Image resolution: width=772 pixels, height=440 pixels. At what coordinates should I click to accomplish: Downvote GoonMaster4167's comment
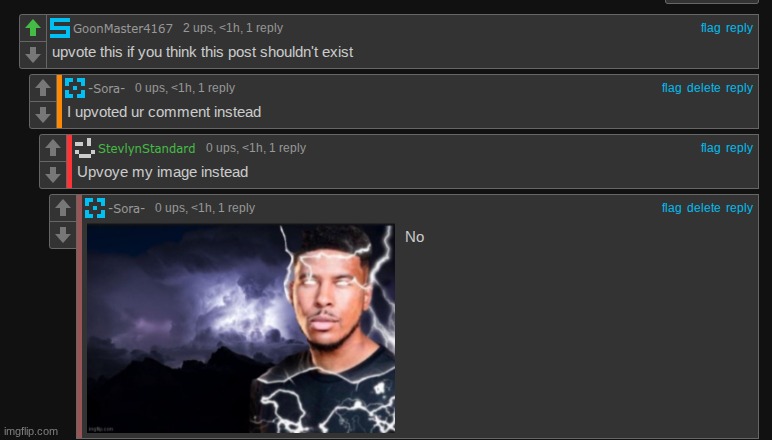click(33, 54)
